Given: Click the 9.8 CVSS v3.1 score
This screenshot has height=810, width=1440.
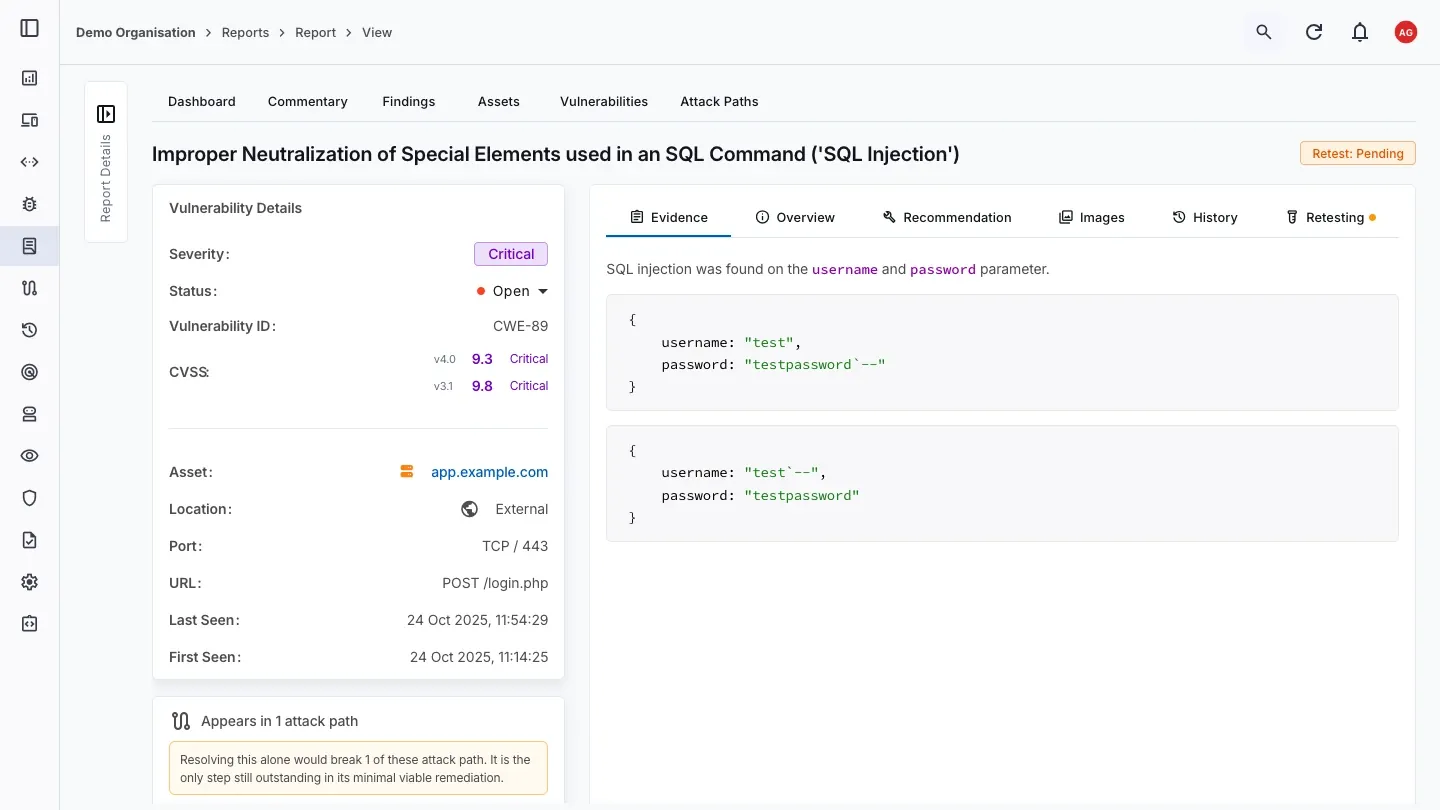Looking at the screenshot, I should (482, 386).
